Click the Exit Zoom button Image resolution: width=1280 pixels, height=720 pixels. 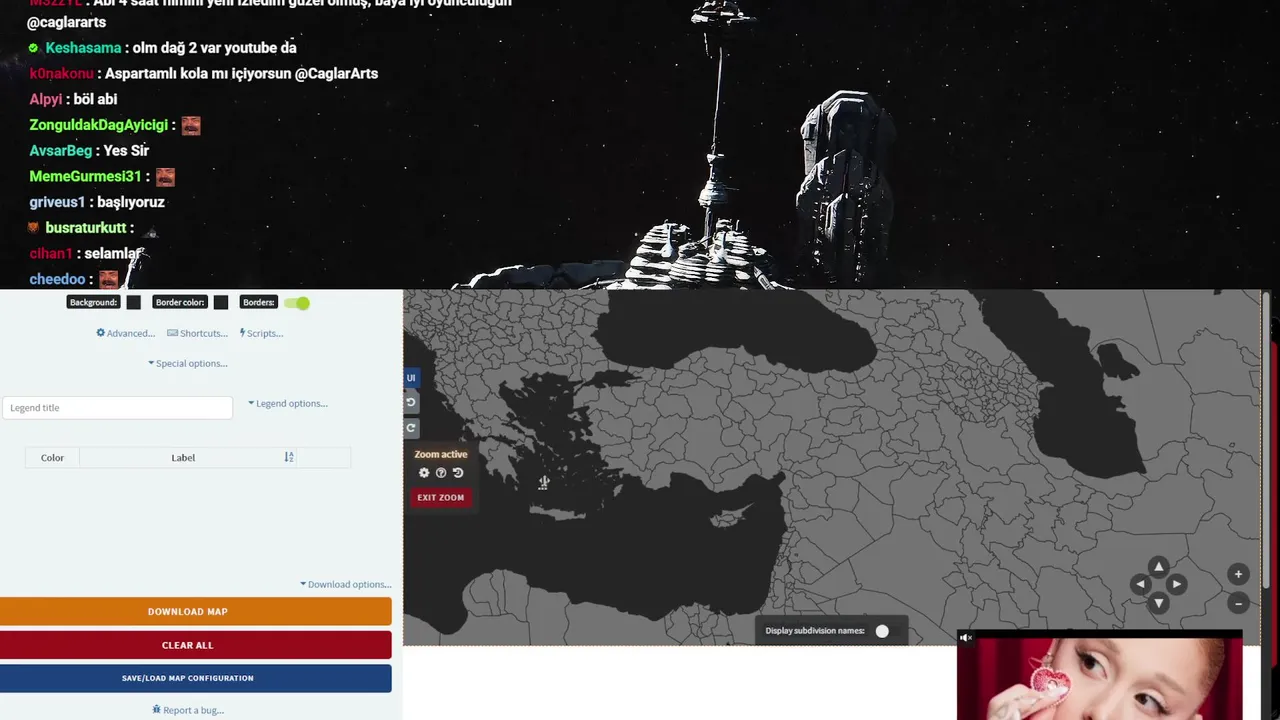click(440, 497)
